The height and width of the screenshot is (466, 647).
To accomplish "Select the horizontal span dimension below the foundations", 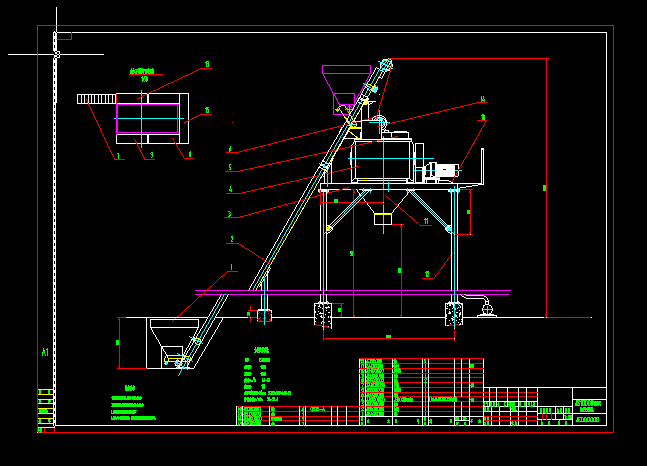I will pyautogui.click(x=389, y=338).
